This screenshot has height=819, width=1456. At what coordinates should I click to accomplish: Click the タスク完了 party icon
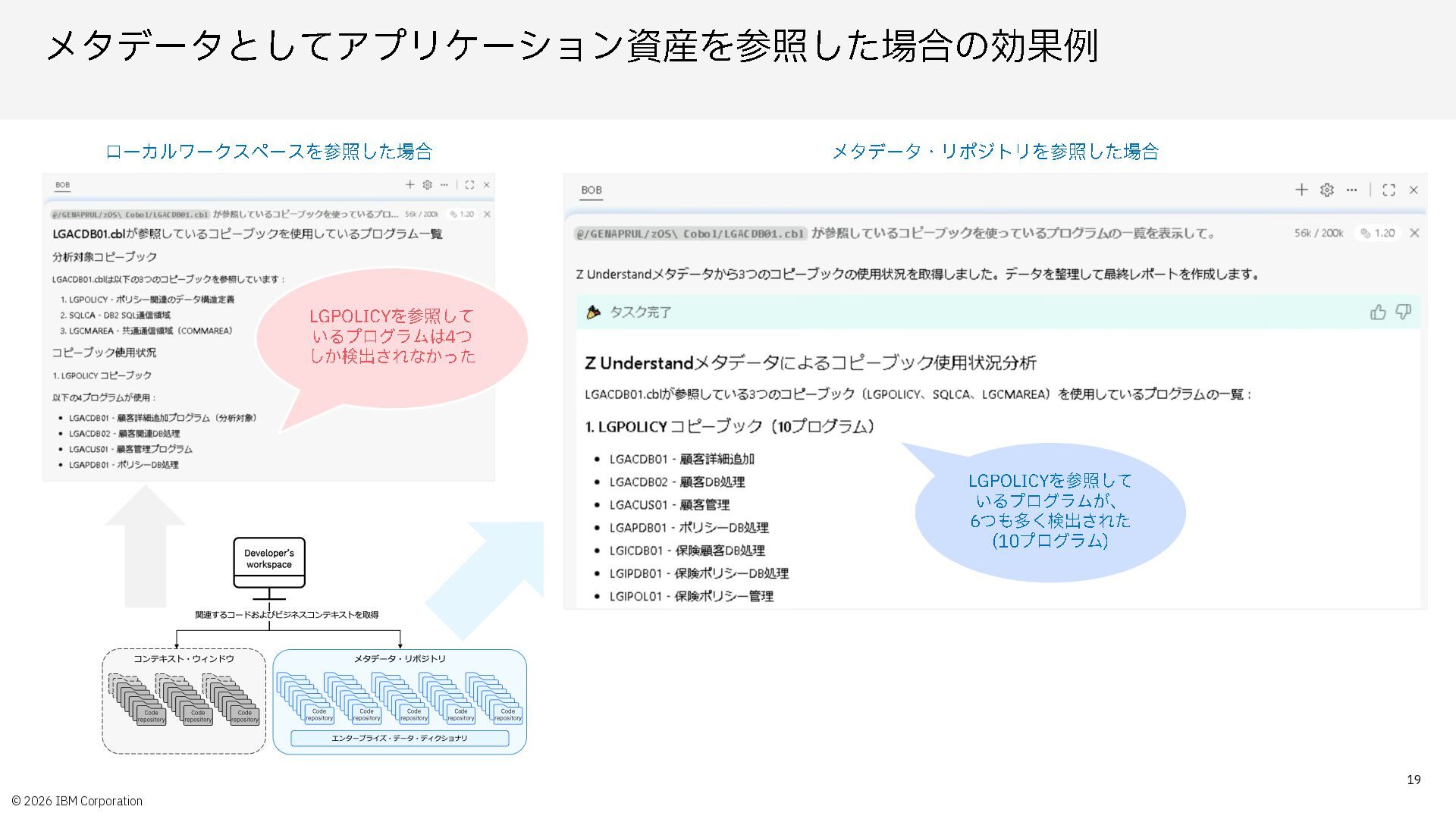point(594,312)
